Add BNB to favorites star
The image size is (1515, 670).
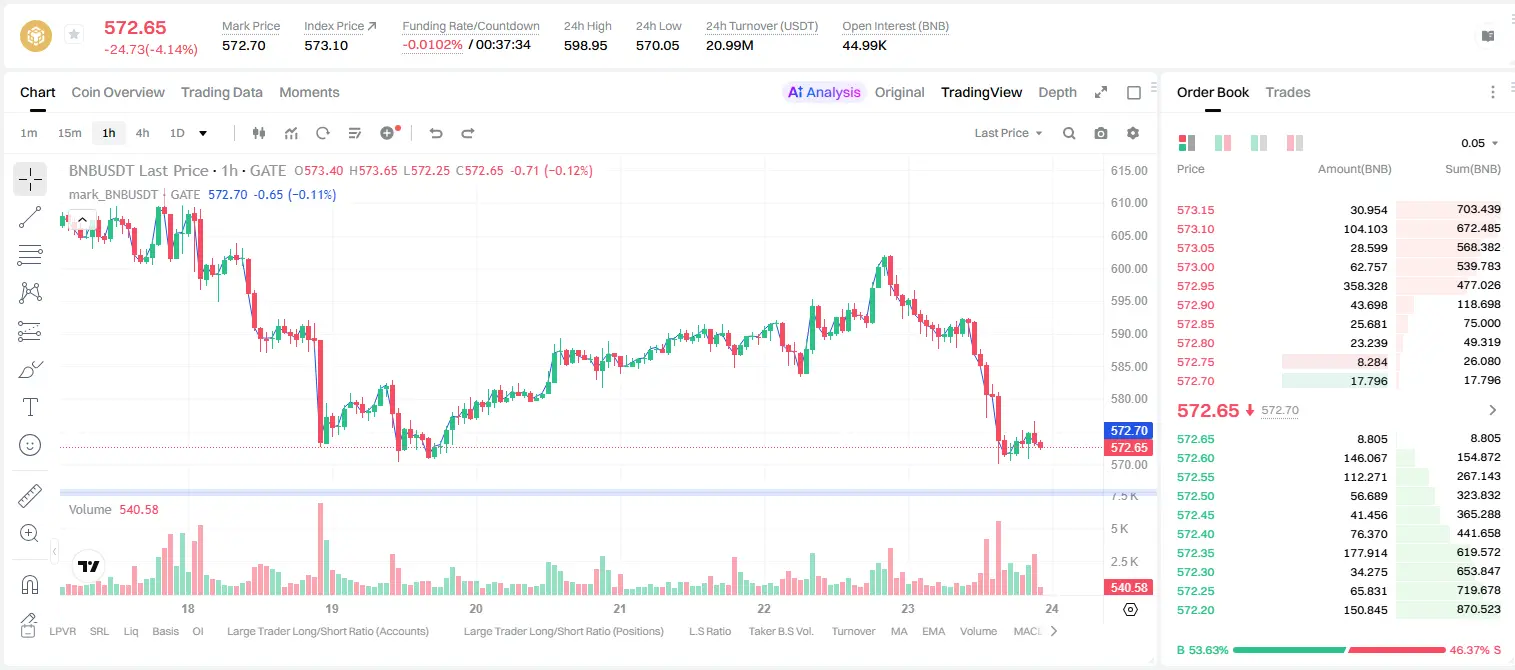pos(74,35)
